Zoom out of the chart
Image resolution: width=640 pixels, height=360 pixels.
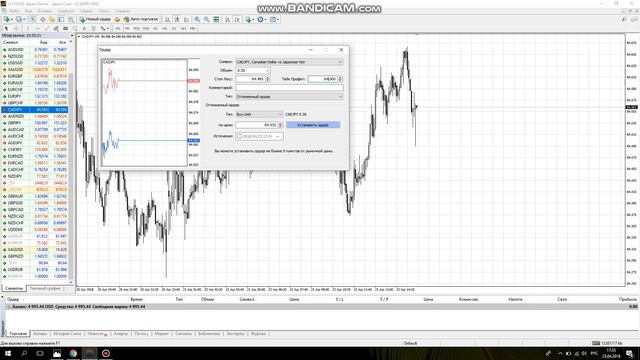pos(207,19)
